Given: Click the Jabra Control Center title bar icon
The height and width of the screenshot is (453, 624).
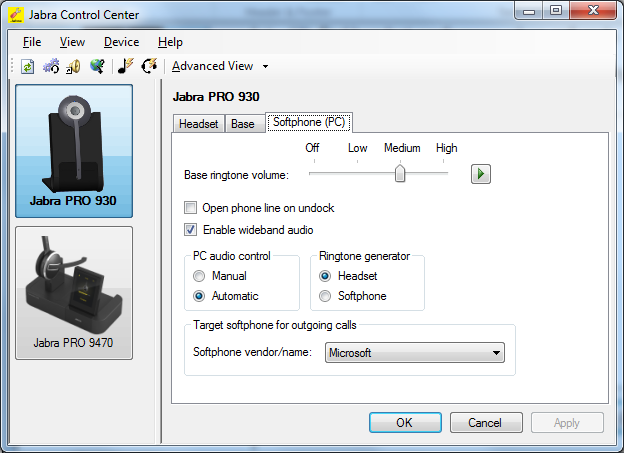Looking at the screenshot, I should coord(16,15).
